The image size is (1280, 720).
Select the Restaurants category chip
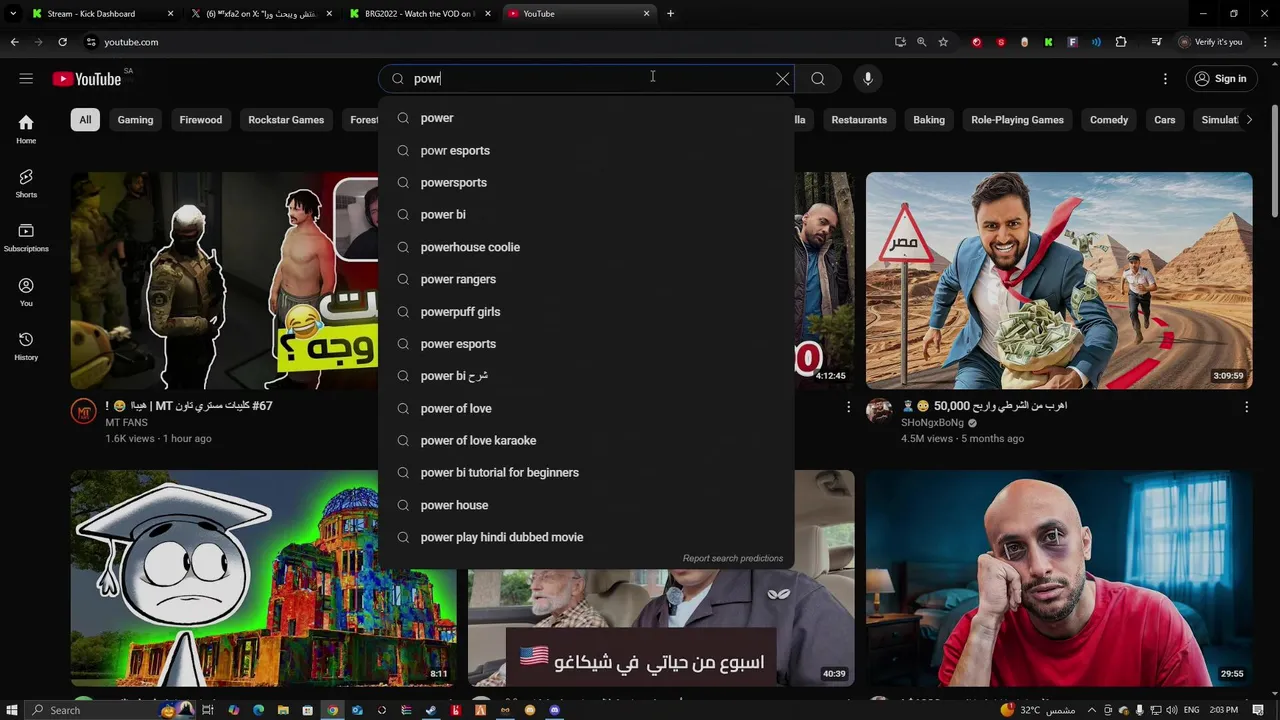tap(859, 120)
